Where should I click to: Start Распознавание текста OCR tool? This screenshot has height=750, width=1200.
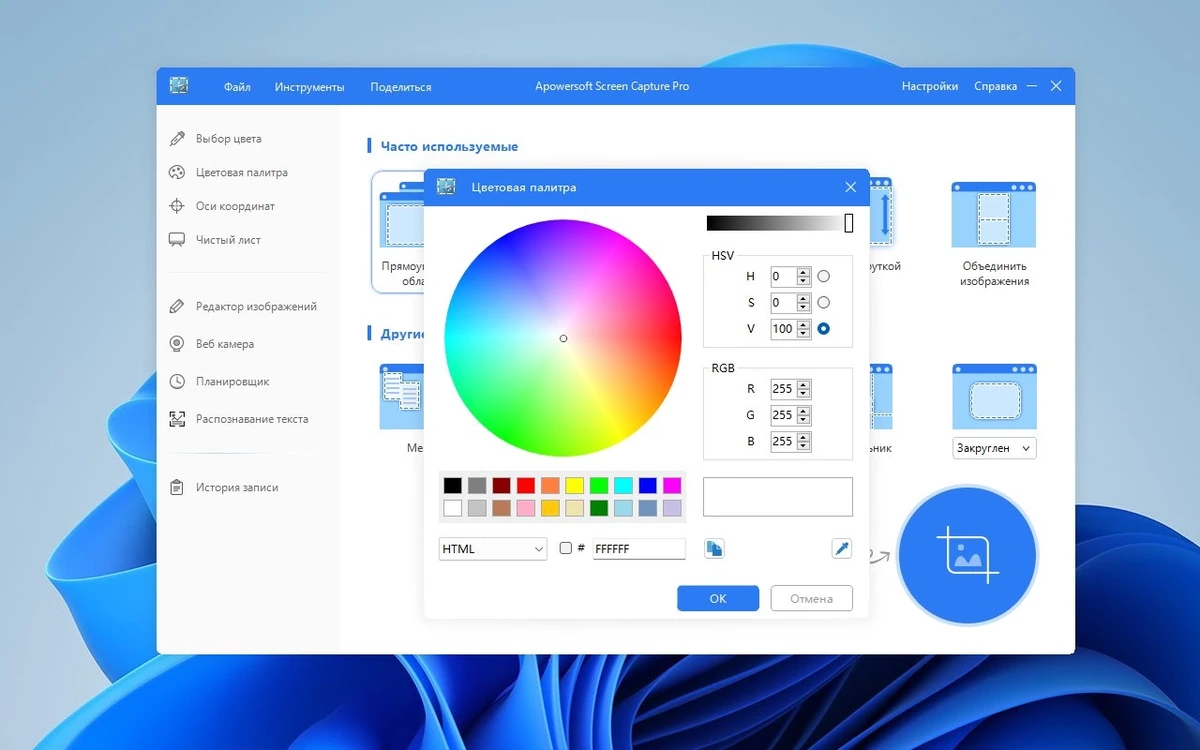[238, 419]
